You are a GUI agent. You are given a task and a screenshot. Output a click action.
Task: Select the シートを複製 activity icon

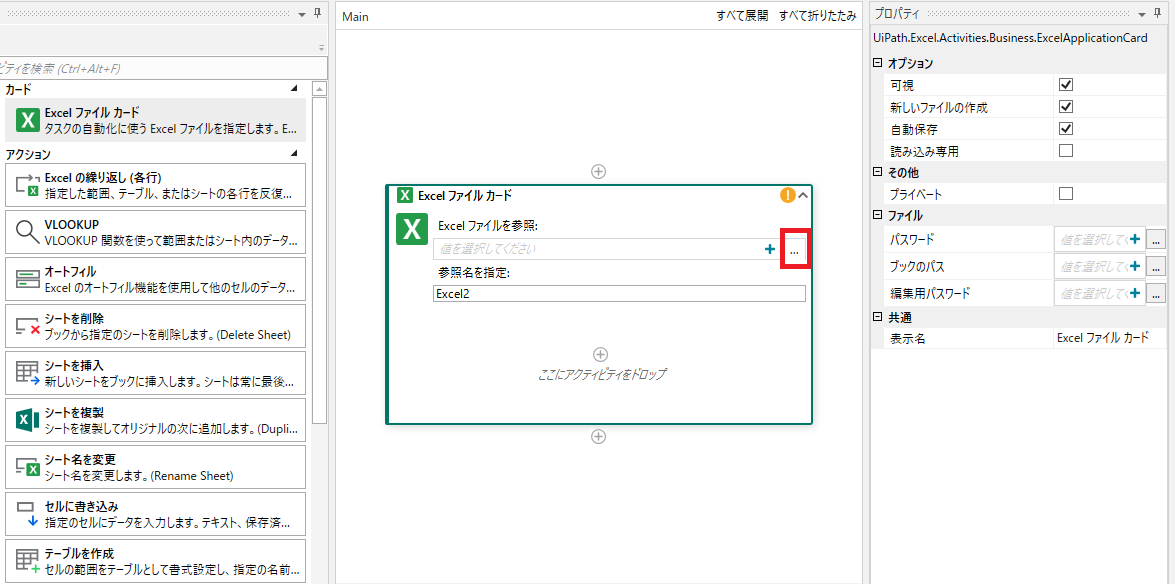(28, 420)
